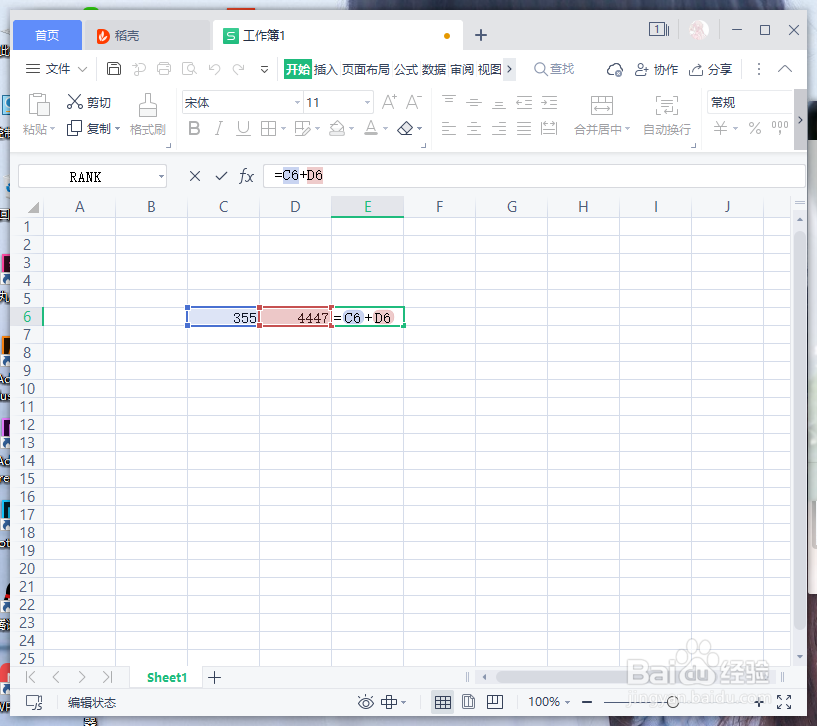Click the Format Painter (格式刷) brush

(x=147, y=115)
